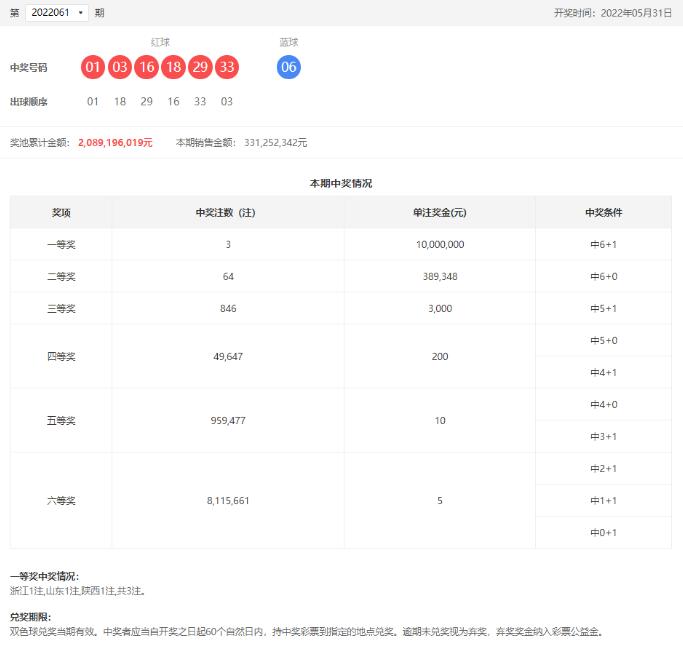The image size is (683, 649).
Task: Click the 中5+1 condition cell
Action: [604, 309]
